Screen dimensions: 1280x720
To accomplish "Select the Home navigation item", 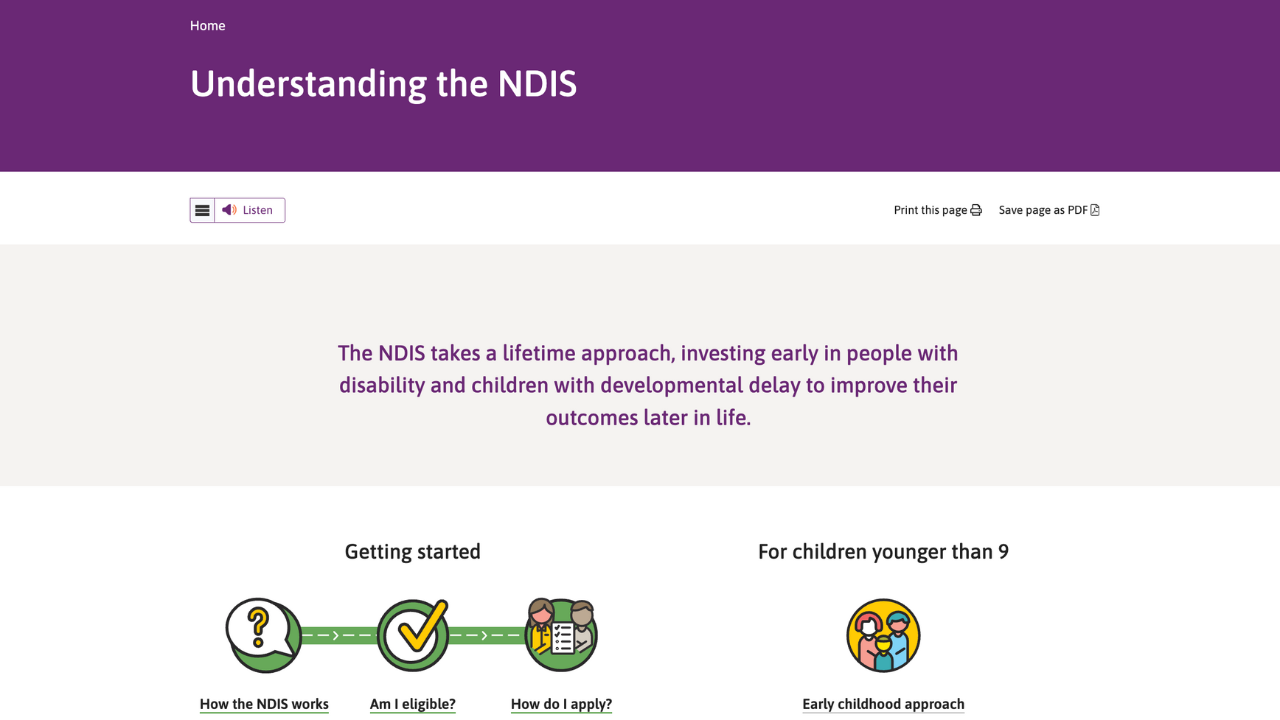I will coord(207,25).
